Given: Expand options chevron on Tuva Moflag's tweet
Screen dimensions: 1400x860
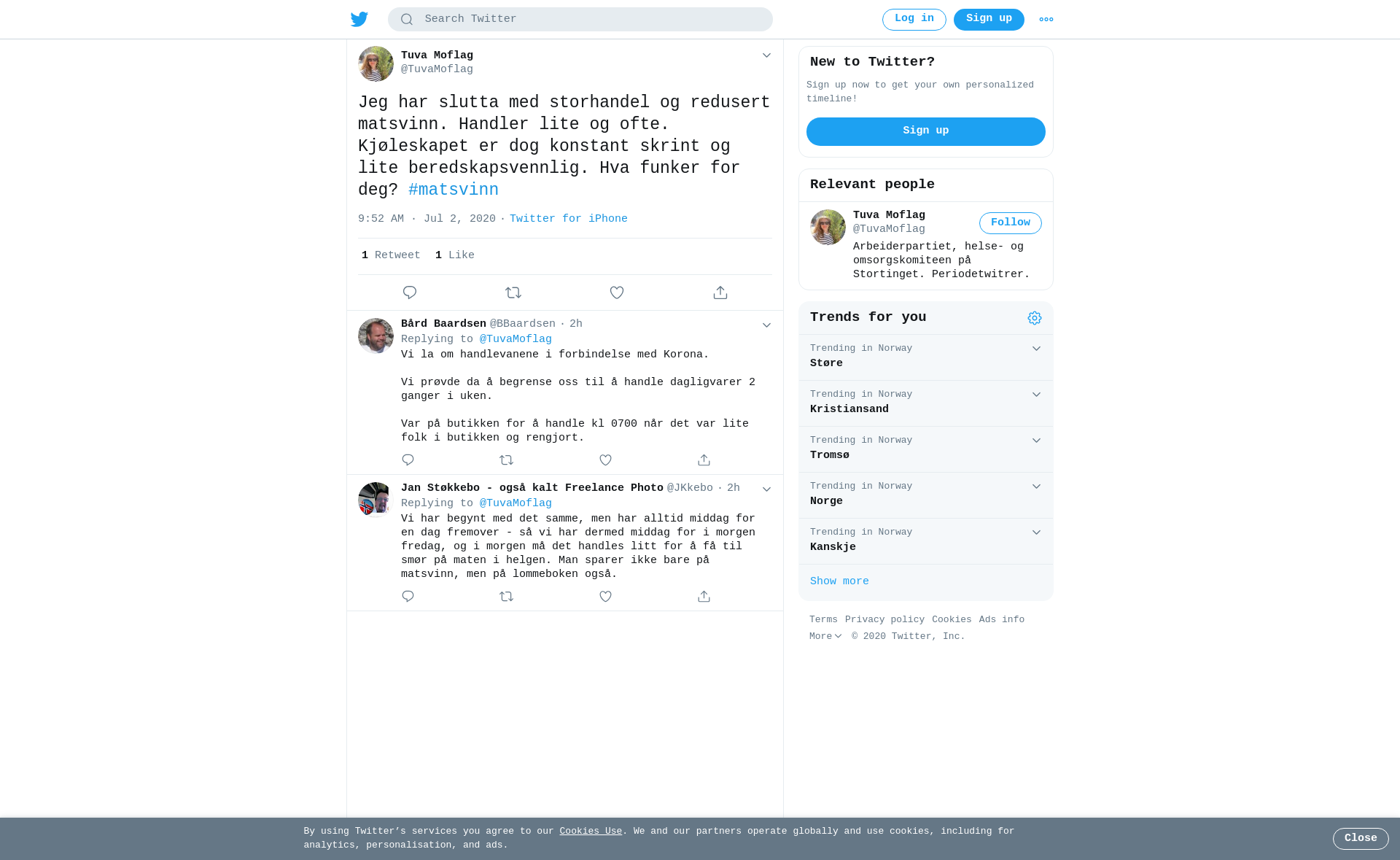Looking at the screenshot, I should point(766,55).
